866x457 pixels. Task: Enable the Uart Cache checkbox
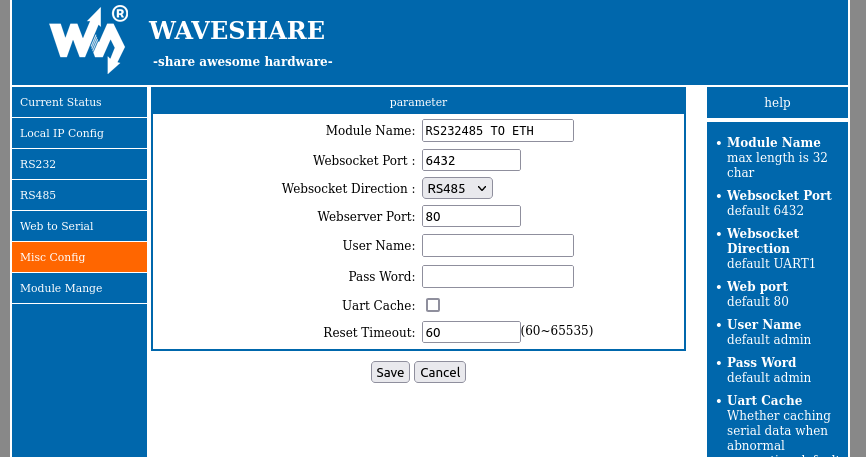433,305
